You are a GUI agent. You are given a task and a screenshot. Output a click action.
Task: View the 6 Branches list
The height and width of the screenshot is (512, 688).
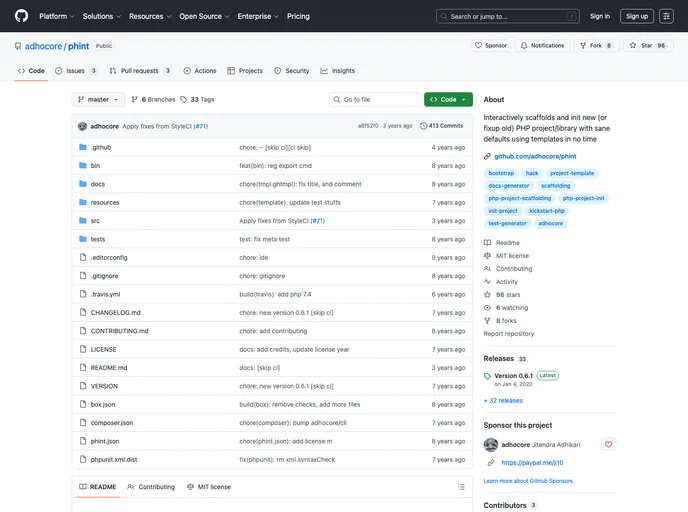(153, 100)
